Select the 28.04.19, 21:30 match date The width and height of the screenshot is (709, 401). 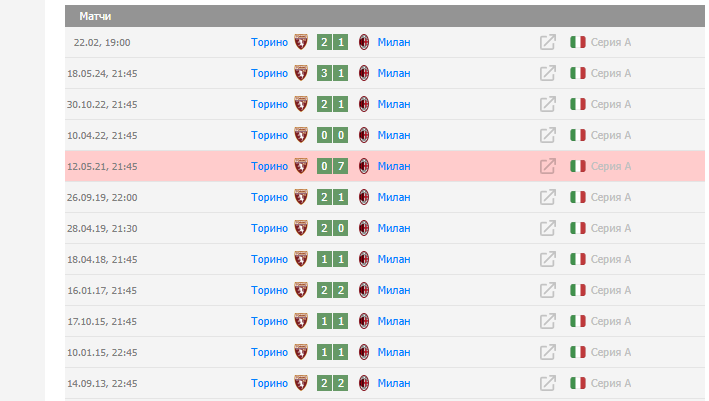(102, 228)
